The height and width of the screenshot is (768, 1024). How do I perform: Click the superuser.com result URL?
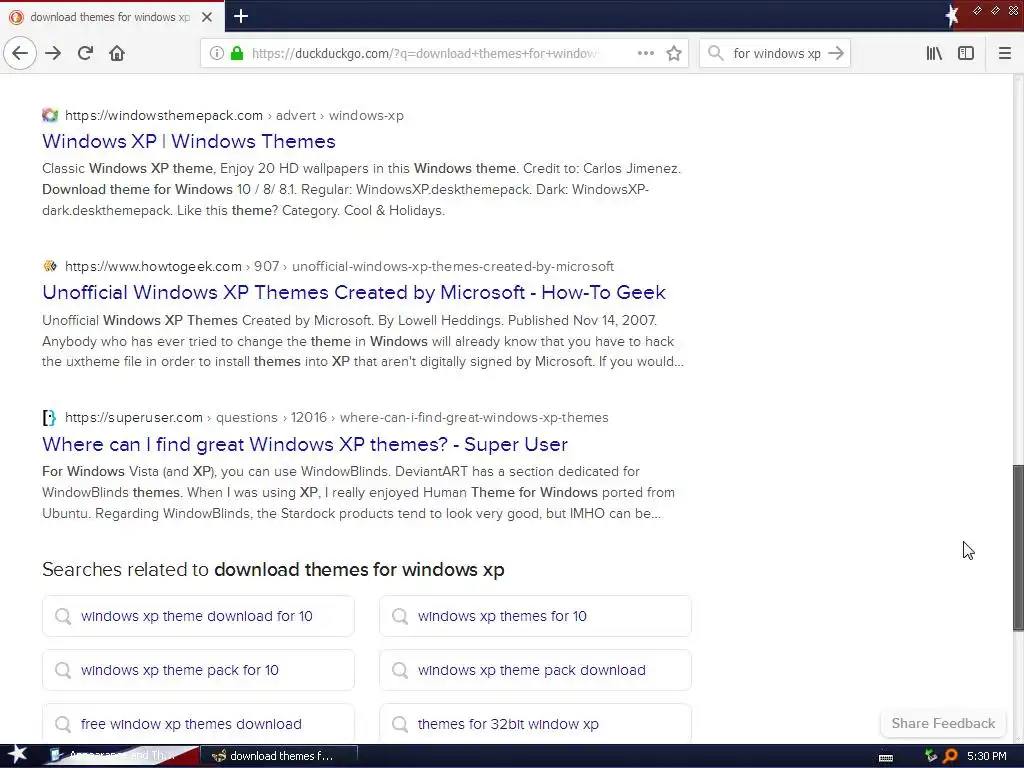coord(336,417)
